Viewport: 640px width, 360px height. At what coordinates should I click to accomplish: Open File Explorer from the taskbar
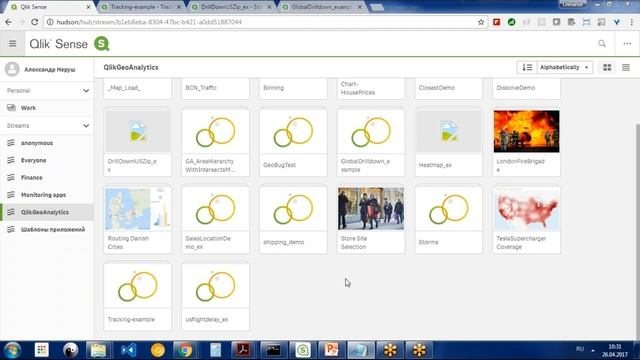point(98,350)
